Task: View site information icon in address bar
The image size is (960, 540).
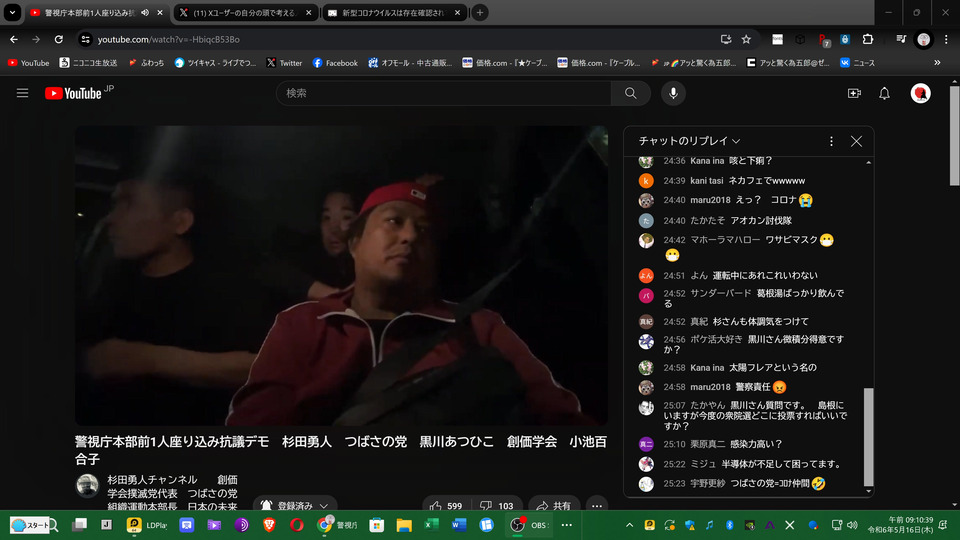Action: [x=86, y=39]
